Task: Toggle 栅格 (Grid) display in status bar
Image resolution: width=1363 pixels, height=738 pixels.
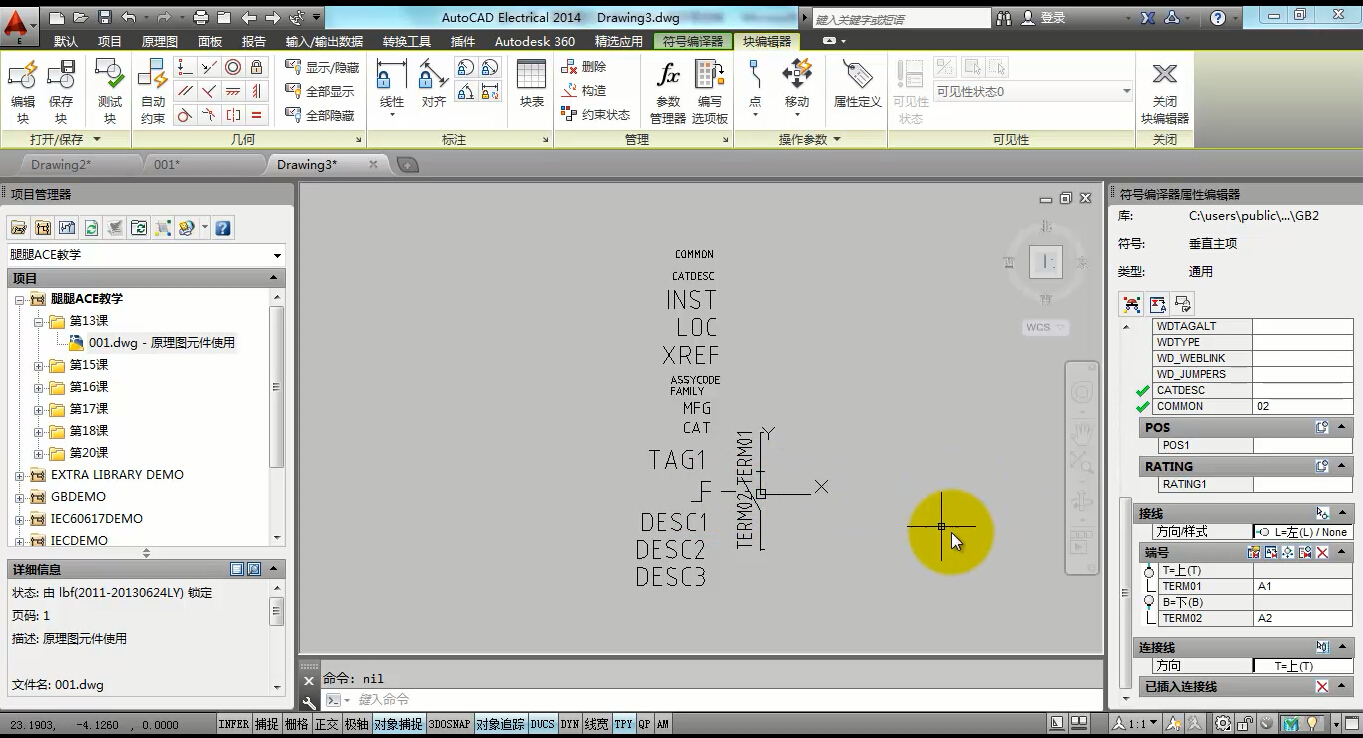Action: (296, 724)
